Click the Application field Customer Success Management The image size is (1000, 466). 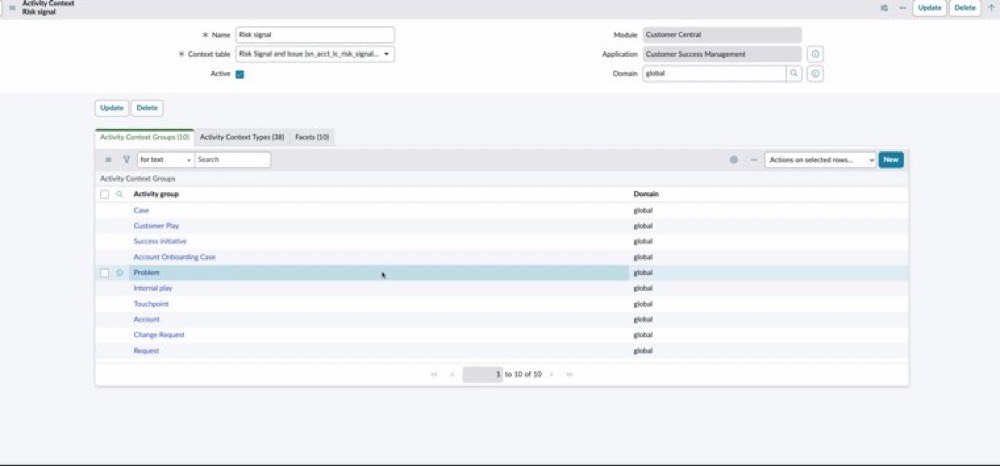pyautogui.click(x=722, y=54)
